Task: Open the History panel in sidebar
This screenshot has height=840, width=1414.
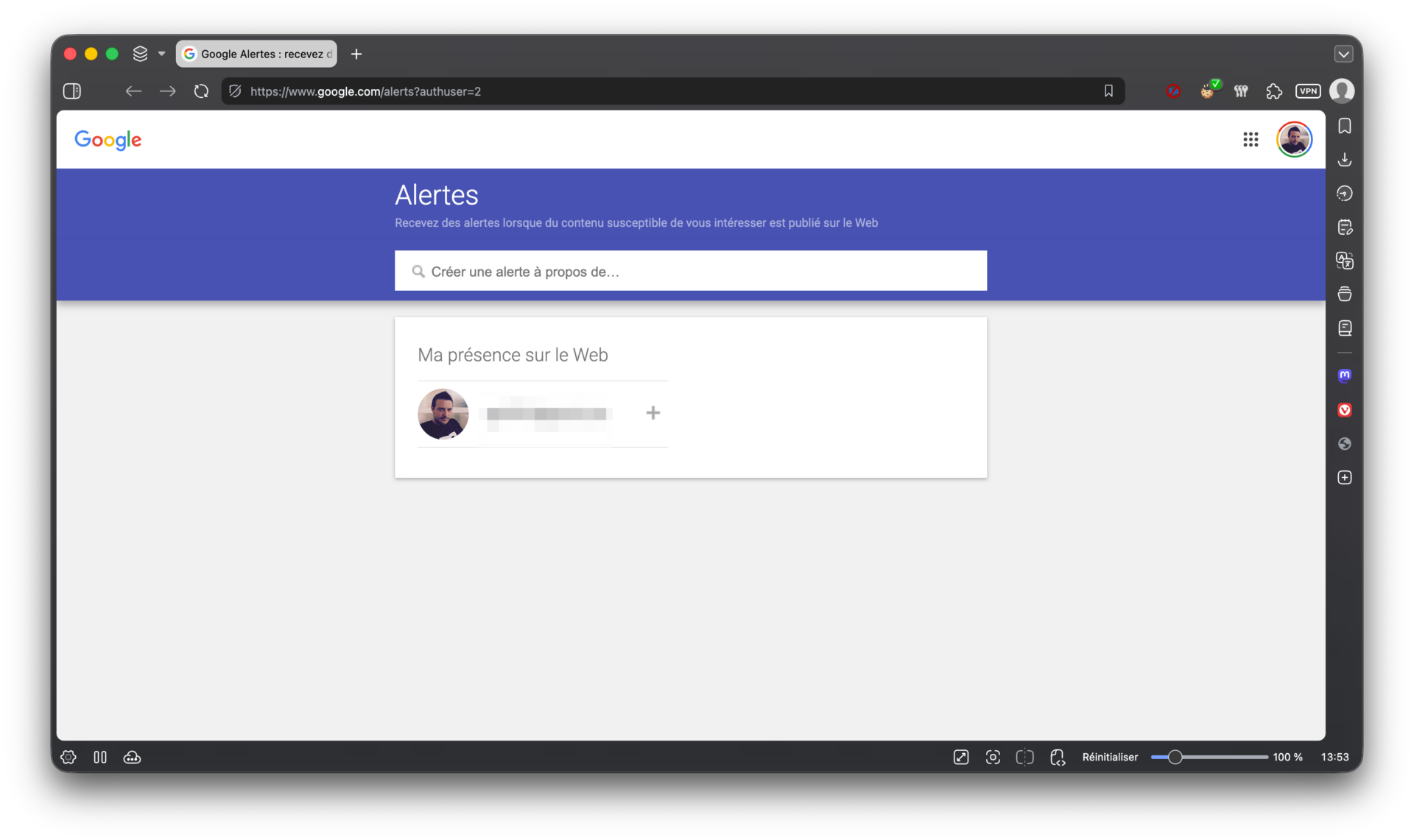Action: (1344, 194)
